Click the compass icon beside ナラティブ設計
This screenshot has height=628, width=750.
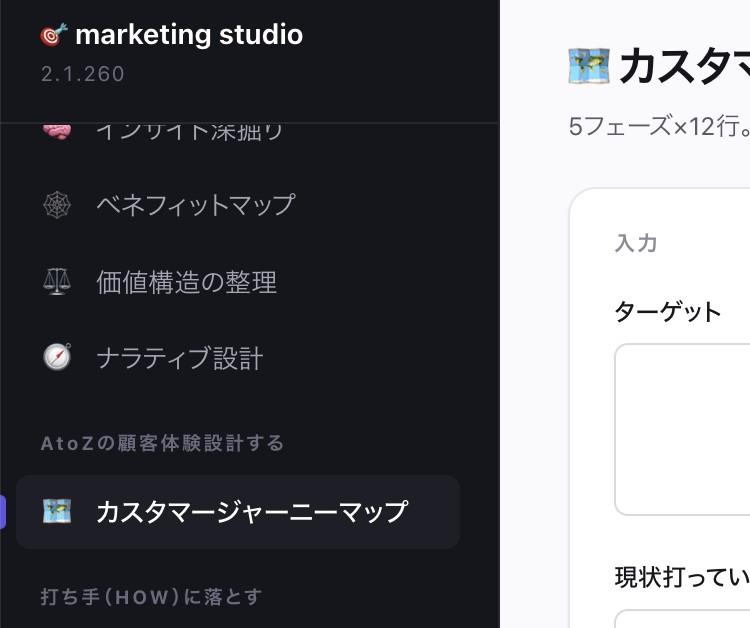(x=57, y=357)
